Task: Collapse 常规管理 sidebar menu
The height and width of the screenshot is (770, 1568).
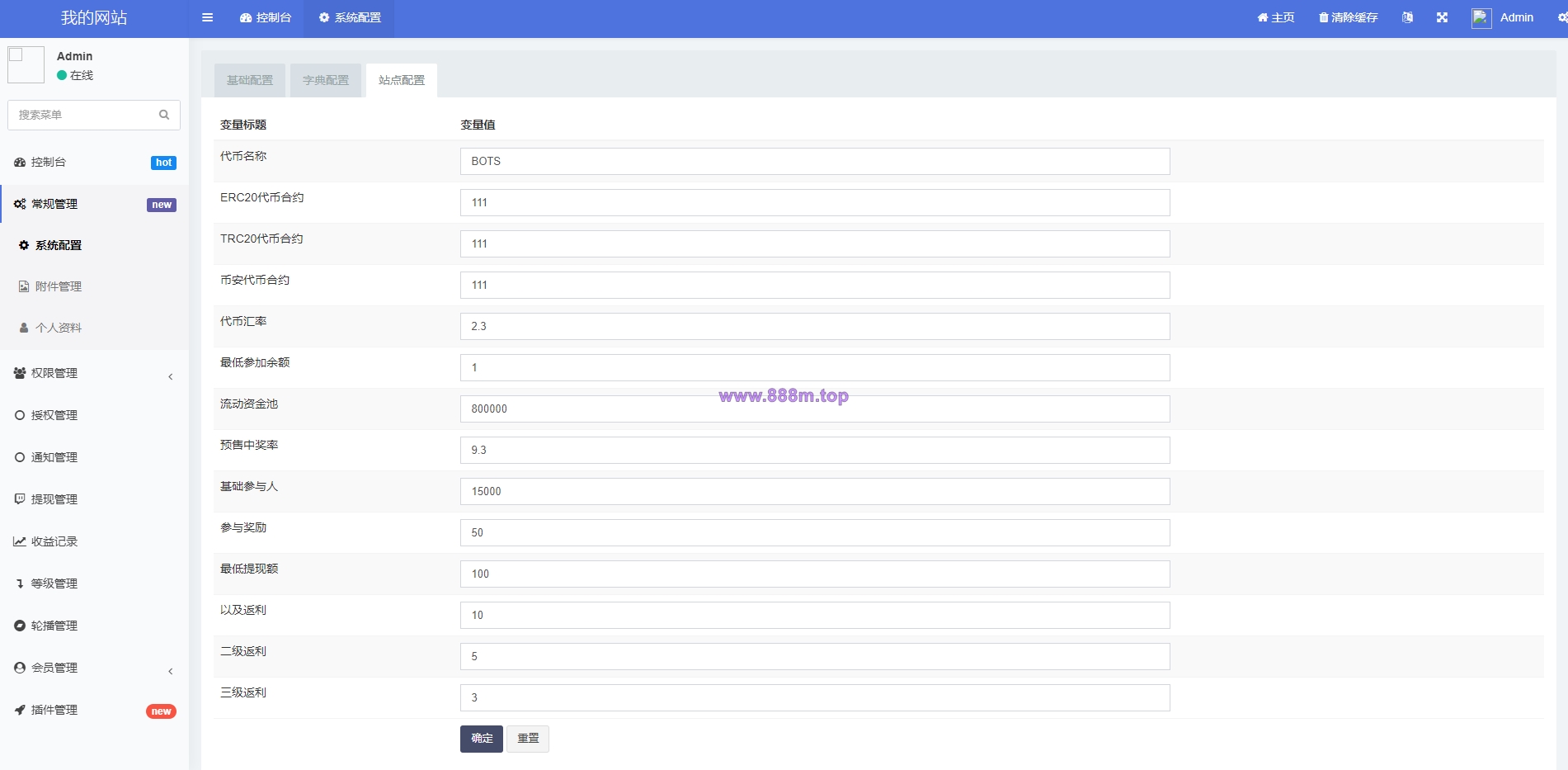Action: click(94, 204)
